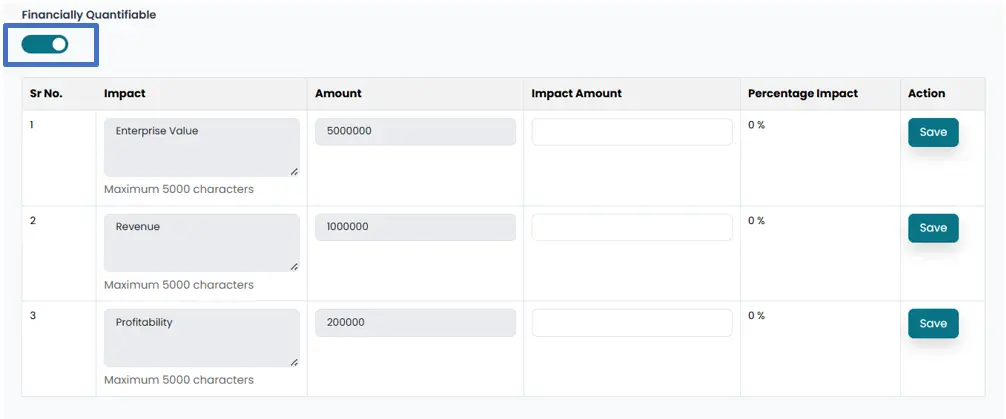Viewport: 1006px width, 419px height.
Task: Save the Profitability row
Action: tap(932, 323)
